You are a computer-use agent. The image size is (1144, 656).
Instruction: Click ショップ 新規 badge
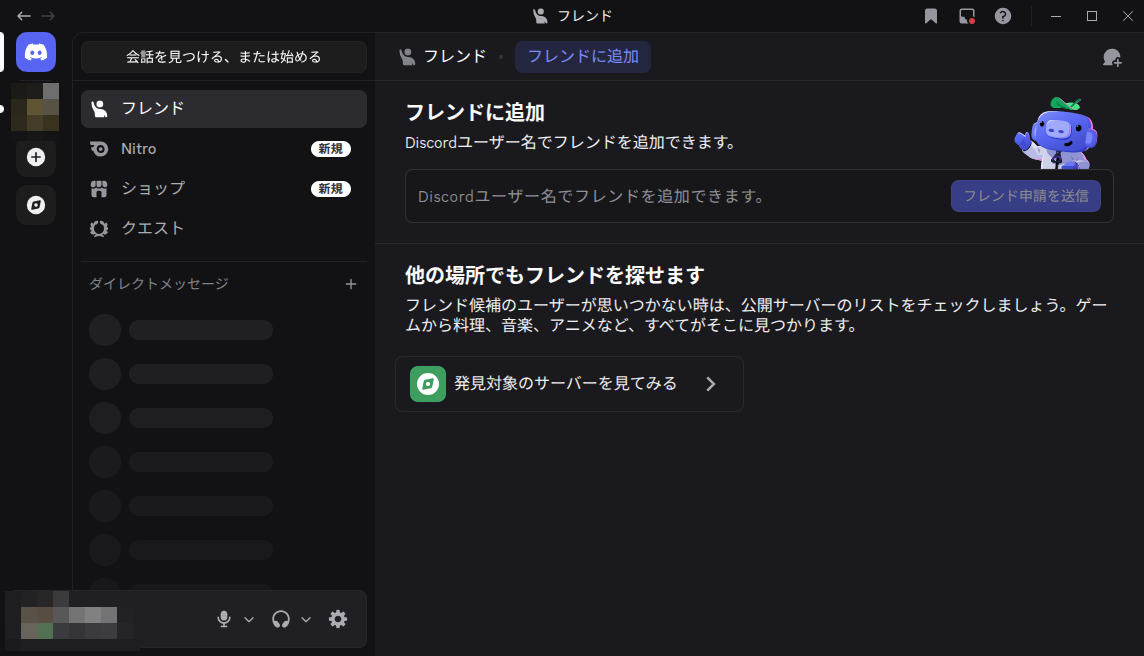(331, 189)
